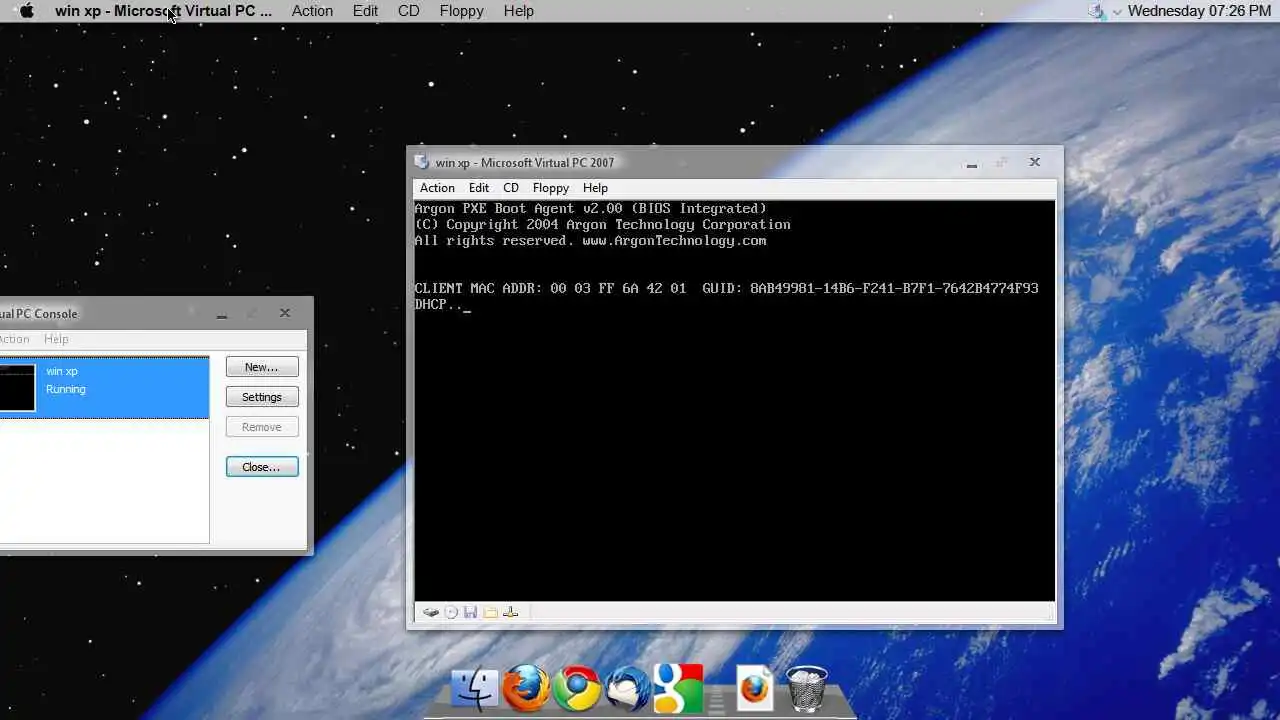Open Action in the Virtual PC 2007 window

coord(437,188)
